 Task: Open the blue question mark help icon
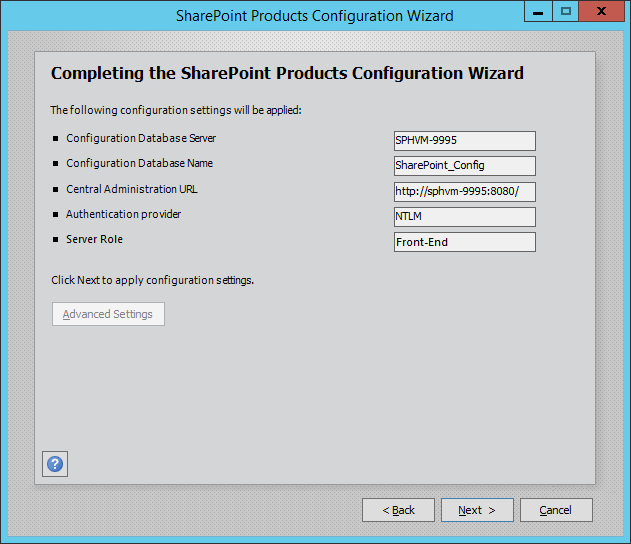(55, 464)
